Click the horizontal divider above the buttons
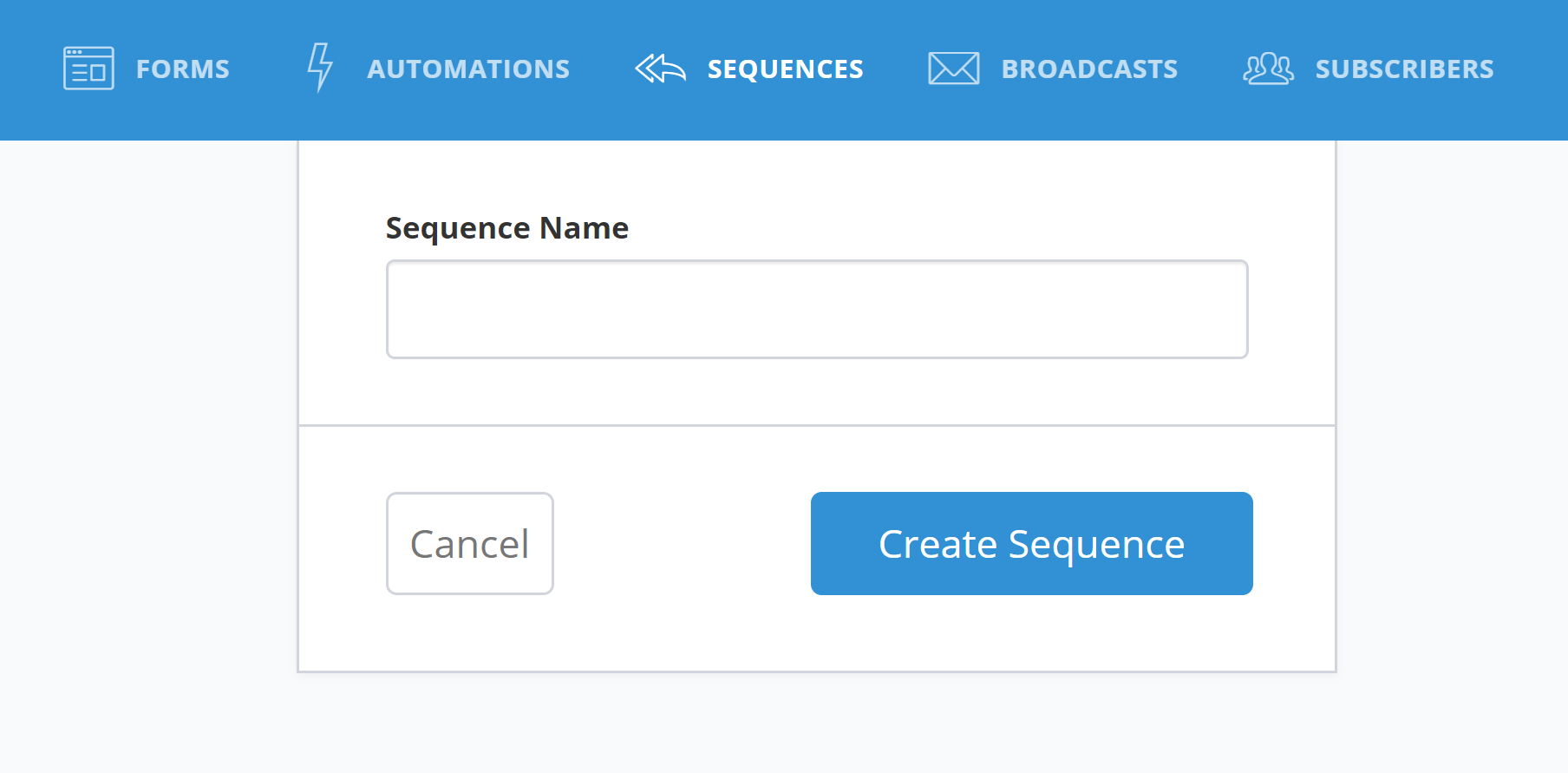The image size is (1568, 773). pyautogui.click(x=817, y=425)
